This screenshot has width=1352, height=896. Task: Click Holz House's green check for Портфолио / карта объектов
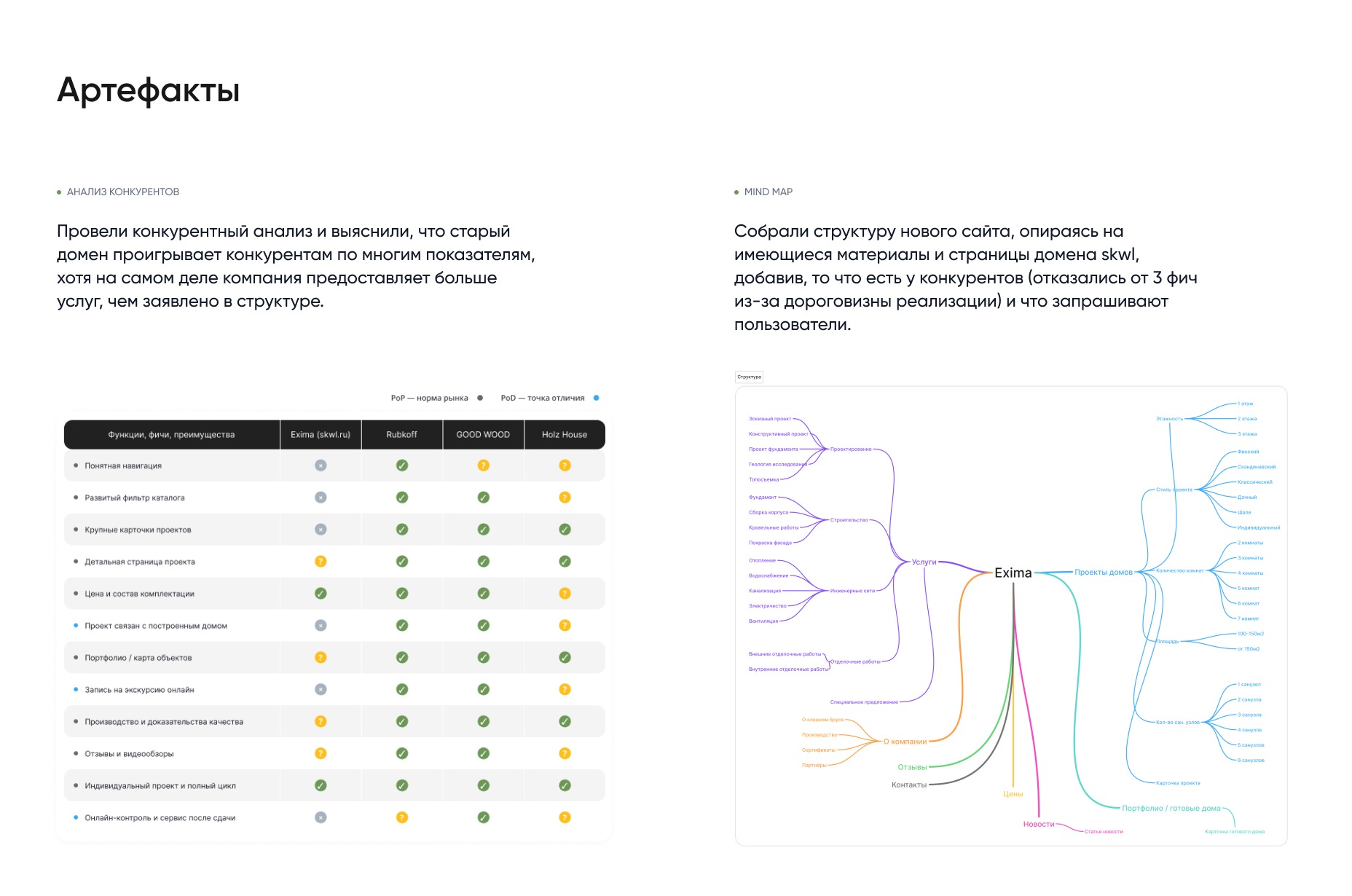pyautogui.click(x=565, y=658)
